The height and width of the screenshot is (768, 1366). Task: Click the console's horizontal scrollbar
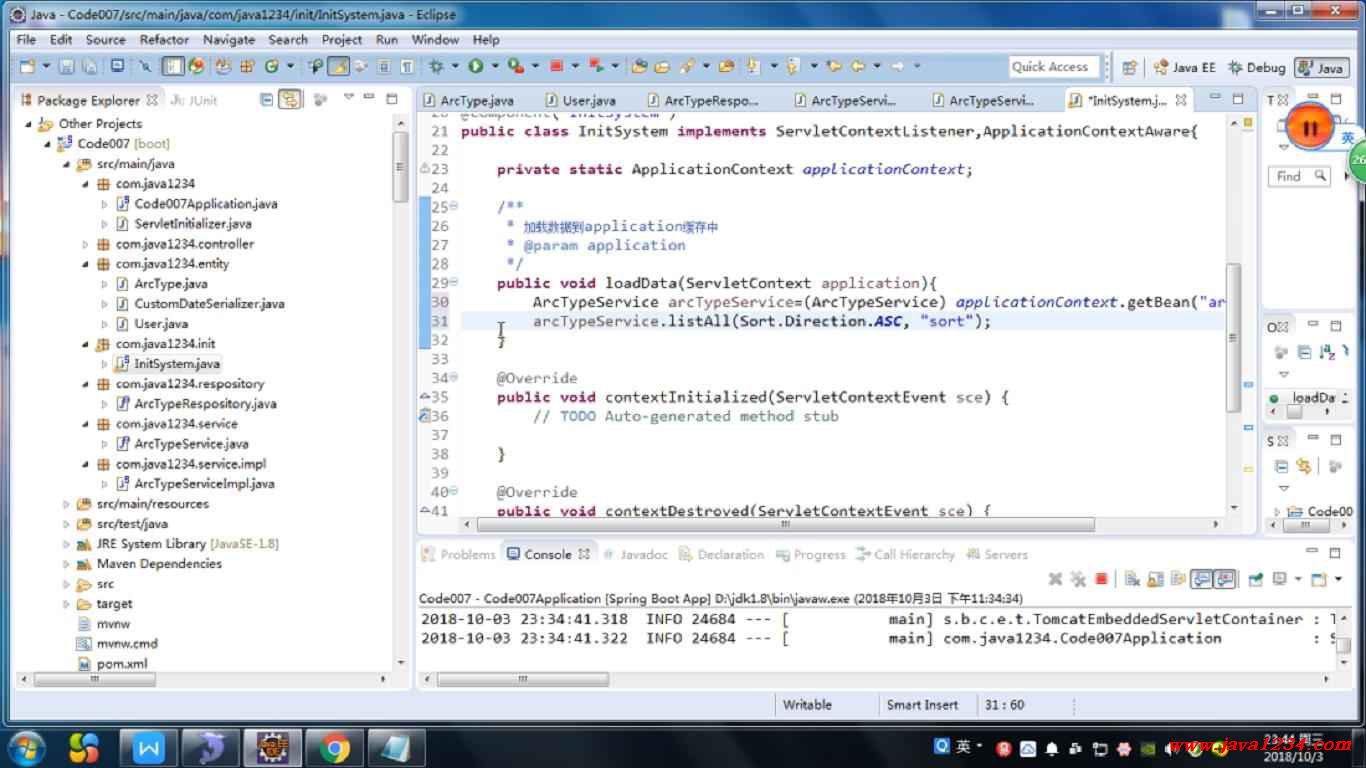pyautogui.click(x=523, y=679)
